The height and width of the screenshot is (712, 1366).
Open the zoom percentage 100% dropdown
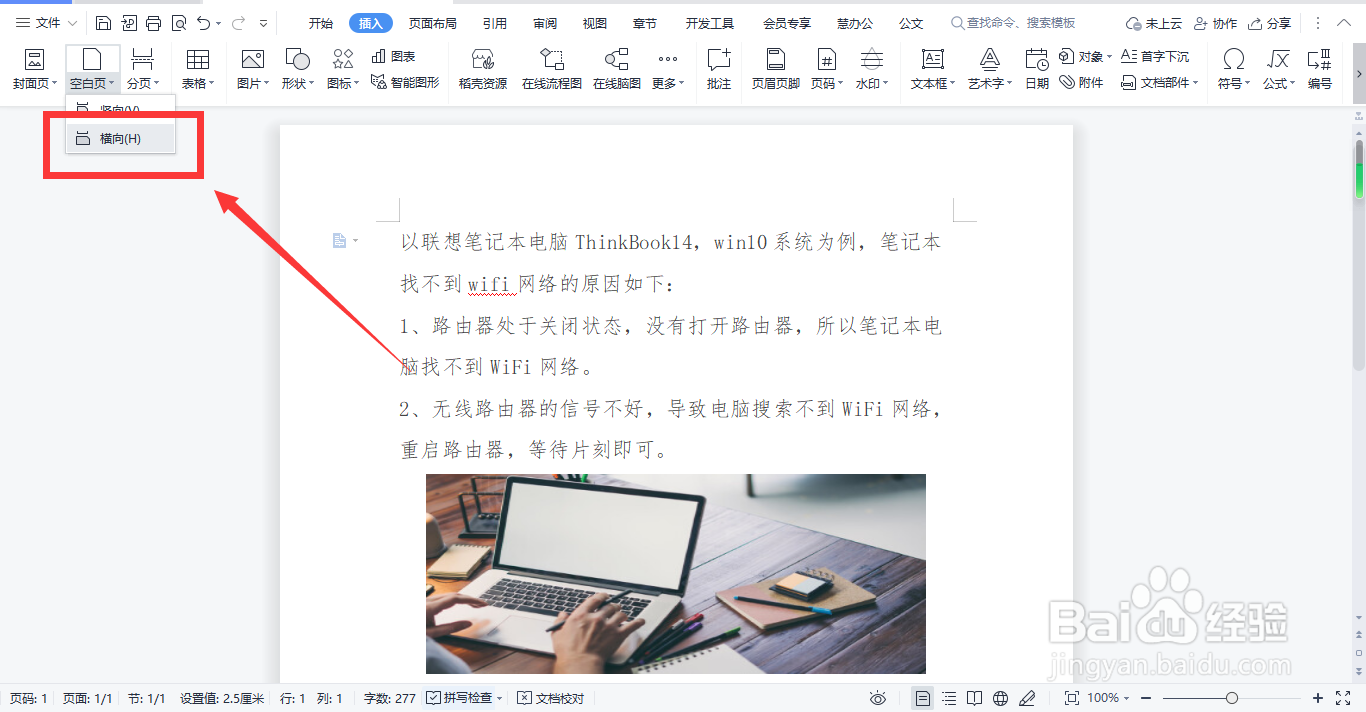click(1127, 698)
